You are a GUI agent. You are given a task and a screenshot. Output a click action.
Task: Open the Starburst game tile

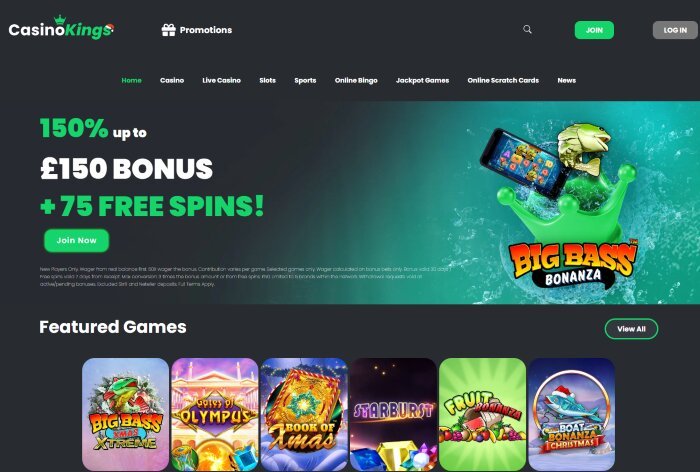393,414
